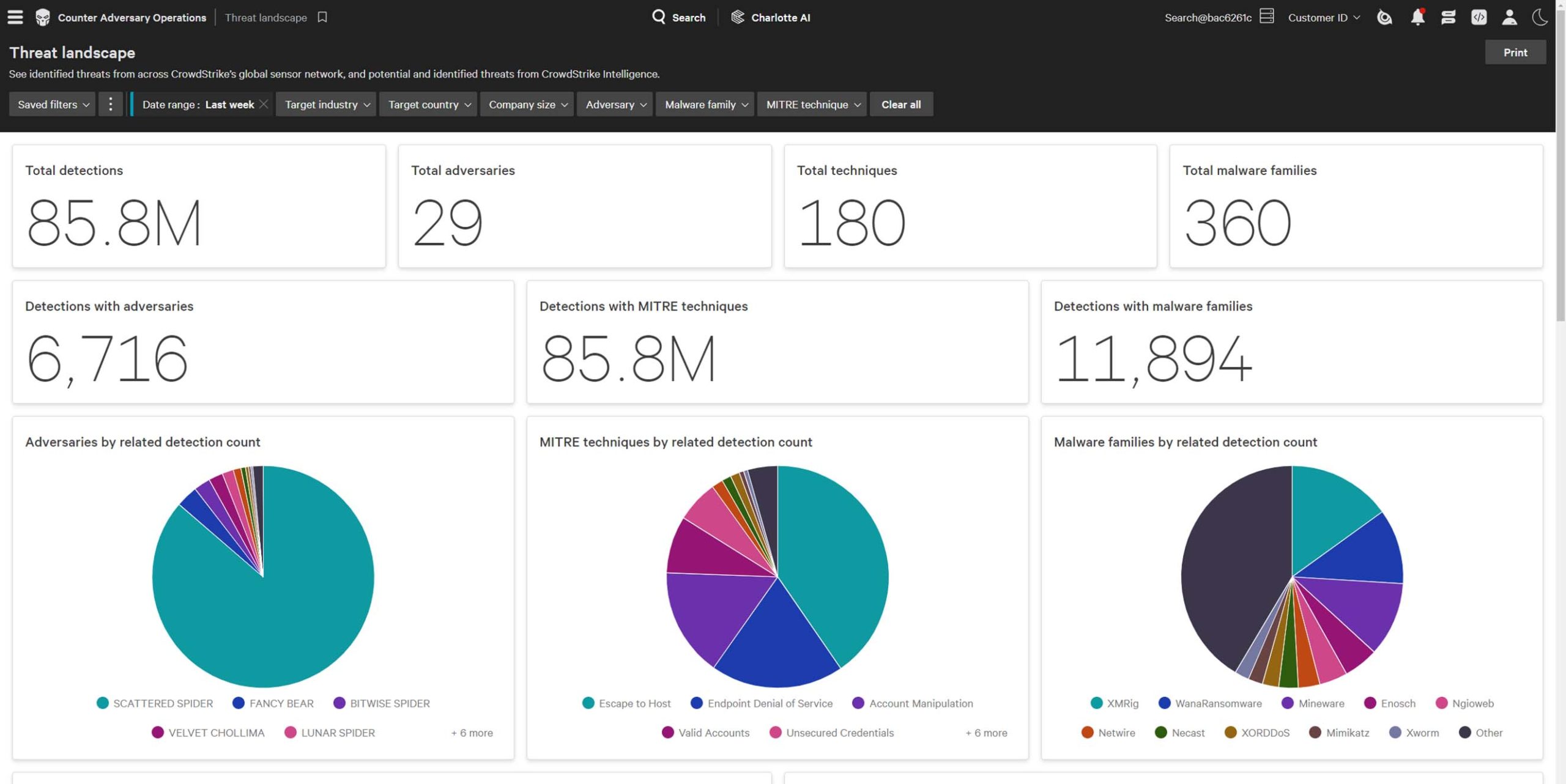Toggle Xworm legend entry
1566x784 pixels.
(1414, 732)
